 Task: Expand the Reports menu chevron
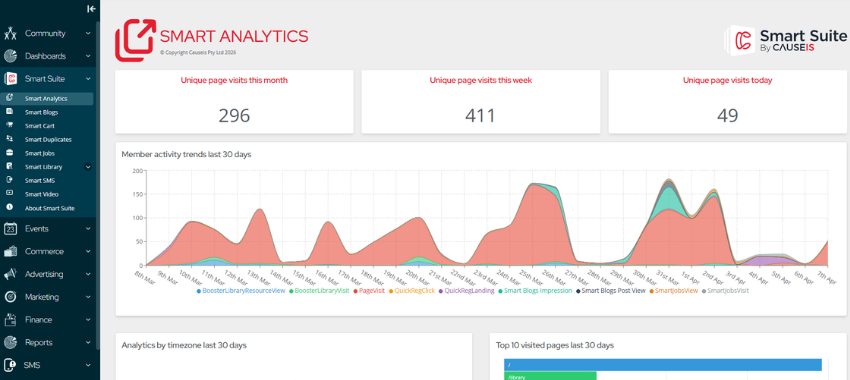coord(88,343)
